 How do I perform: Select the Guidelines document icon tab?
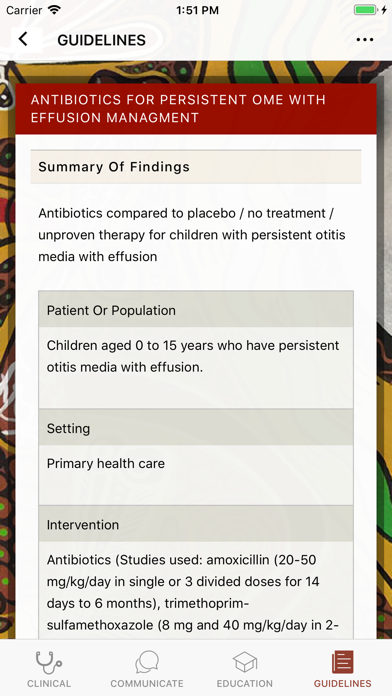pos(342,669)
